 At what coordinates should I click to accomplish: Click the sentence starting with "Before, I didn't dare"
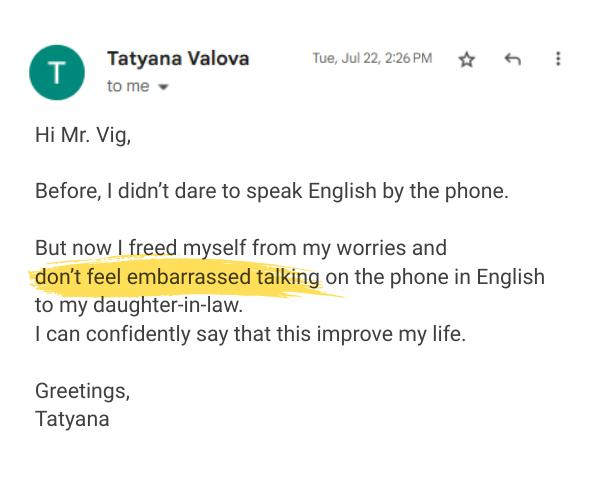pyautogui.click(x=271, y=191)
